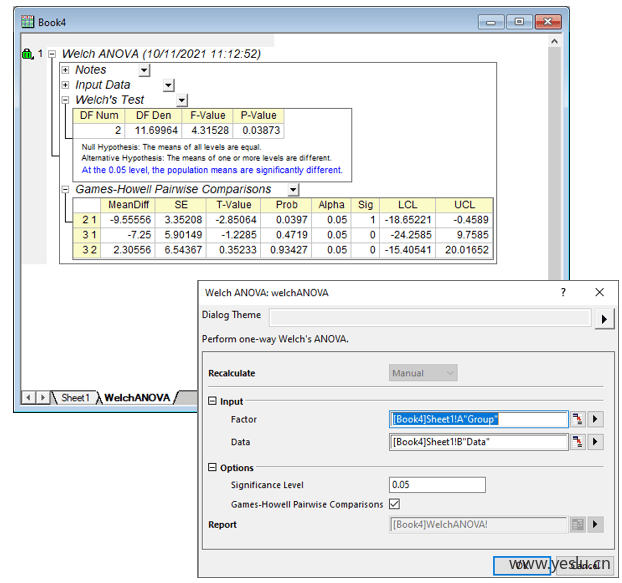Collapse the Welch's Test section
Viewport: 622px width, 583px height.
click(65, 100)
